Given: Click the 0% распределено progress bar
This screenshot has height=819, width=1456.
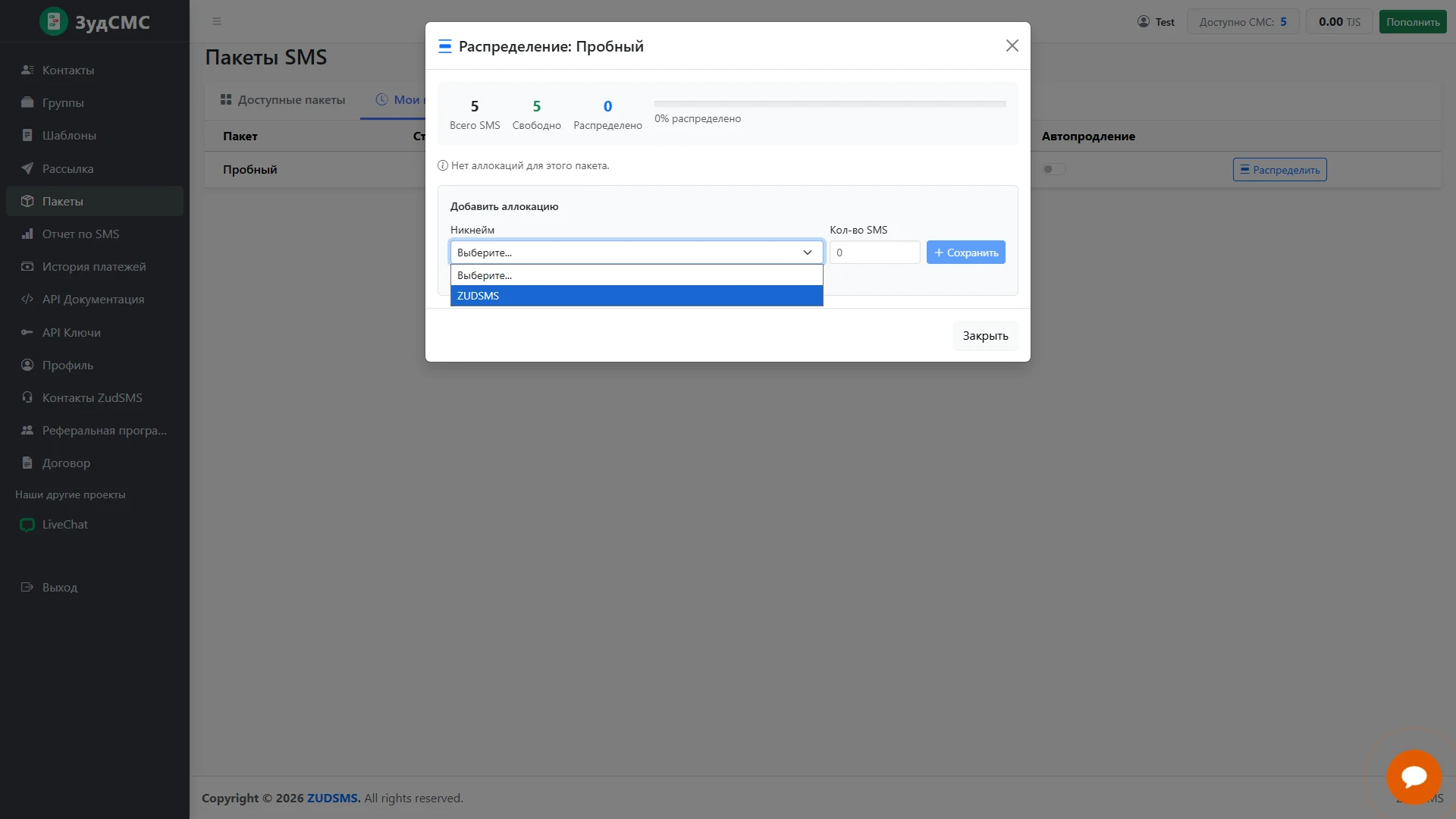Looking at the screenshot, I should 830,104.
